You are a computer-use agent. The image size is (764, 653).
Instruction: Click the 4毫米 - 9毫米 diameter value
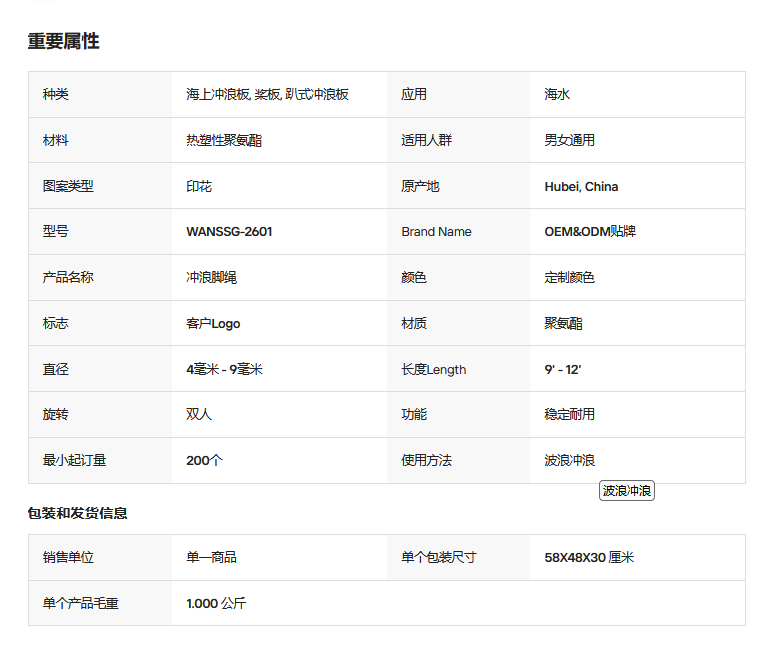coord(224,369)
